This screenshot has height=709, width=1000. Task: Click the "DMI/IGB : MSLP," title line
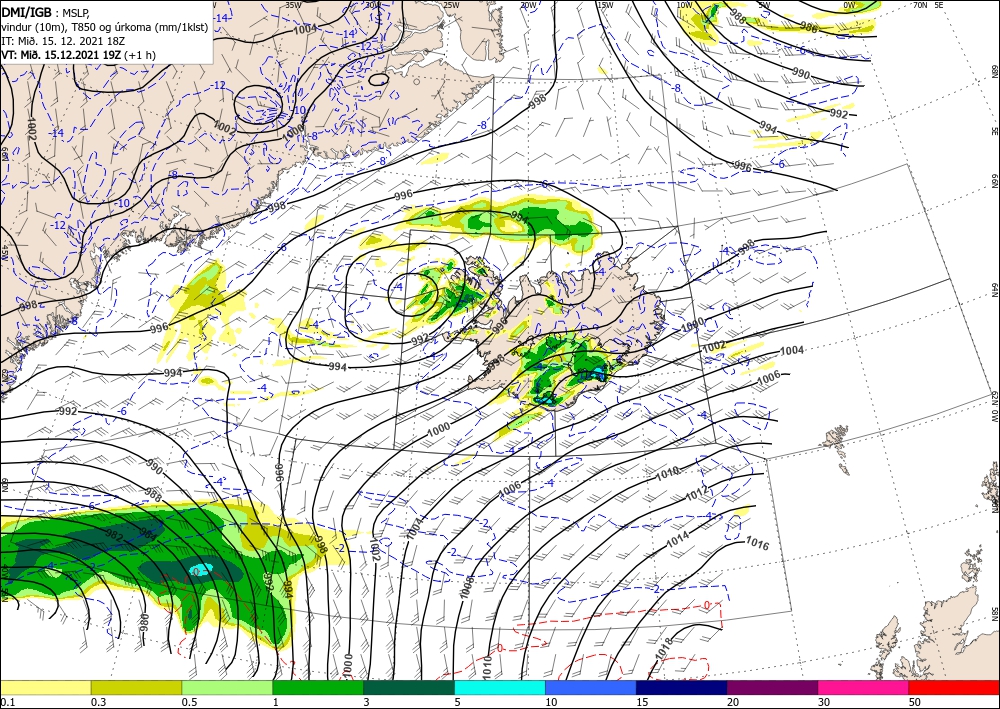pos(46,11)
